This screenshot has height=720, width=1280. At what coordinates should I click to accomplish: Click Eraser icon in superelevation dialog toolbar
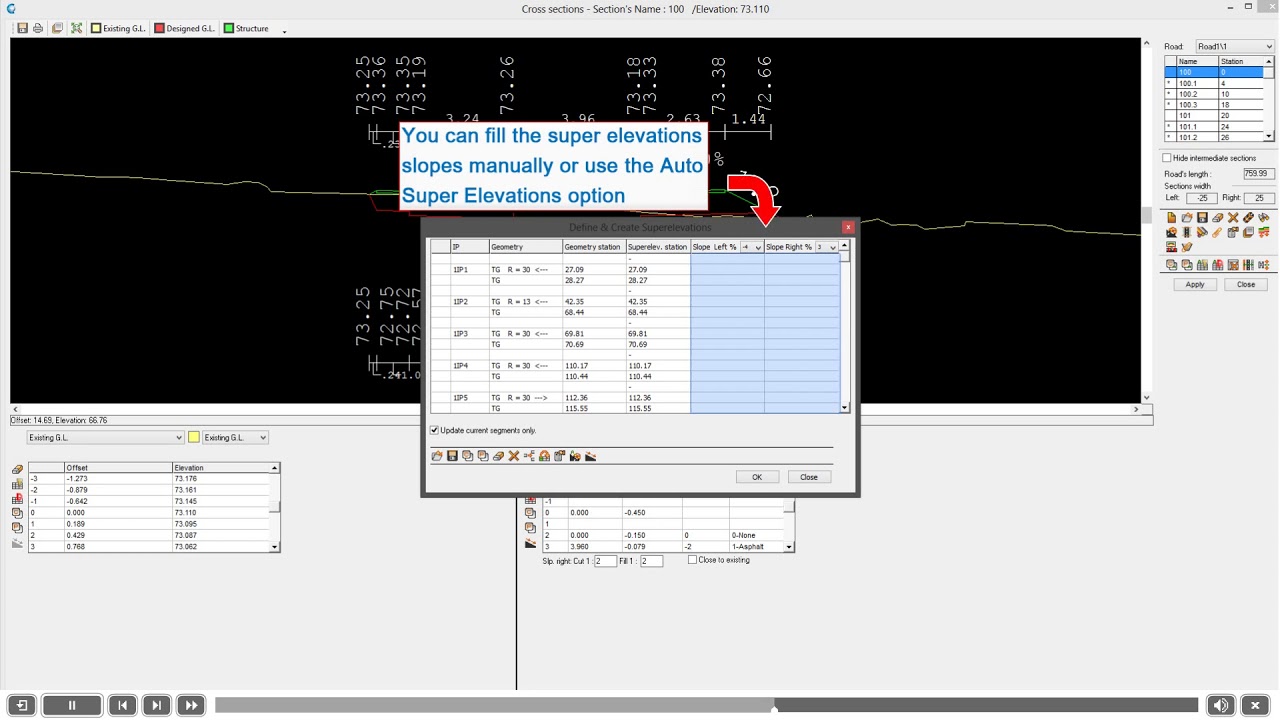point(498,456)
